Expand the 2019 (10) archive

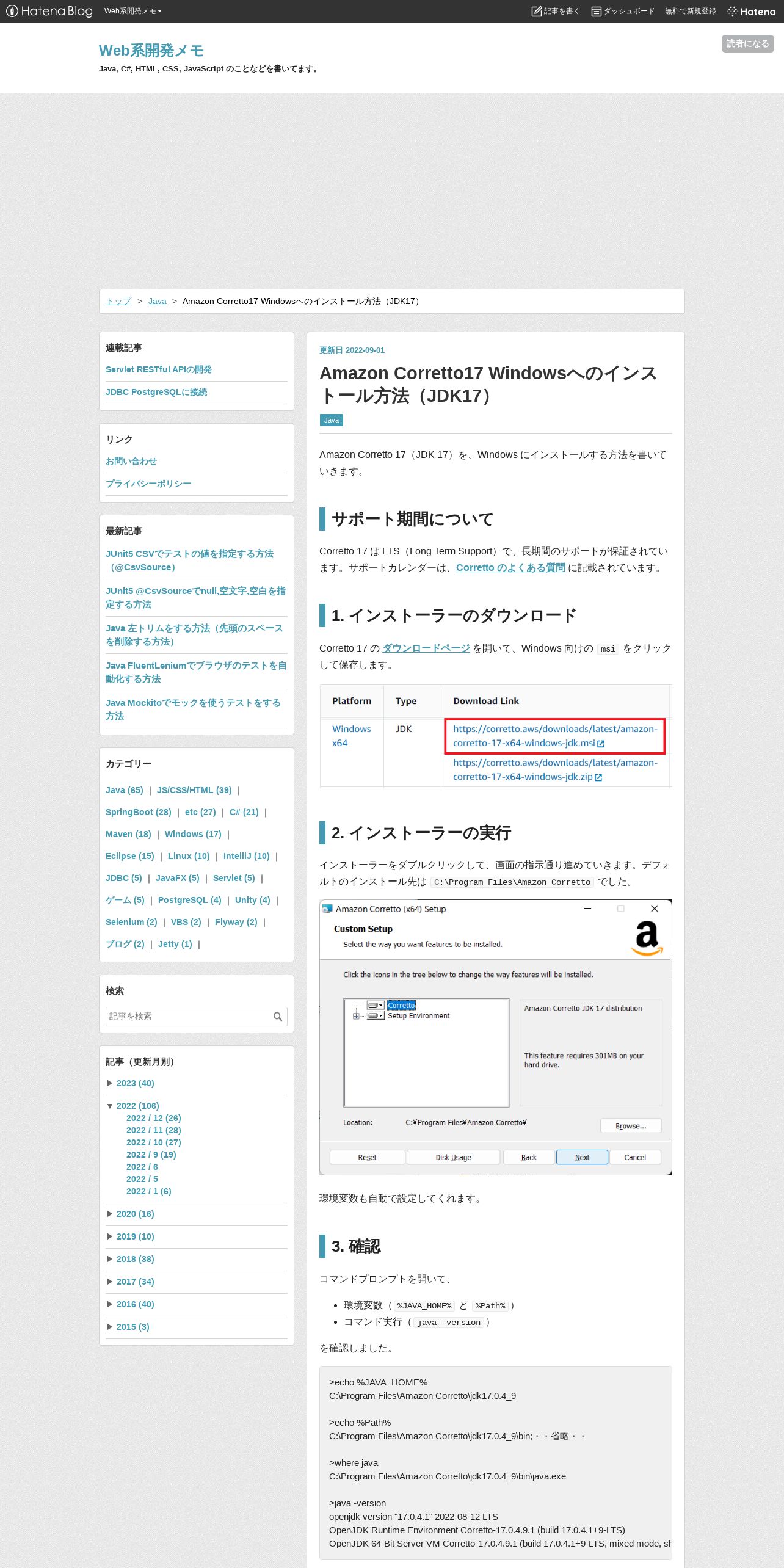(x=110, y=1236)
